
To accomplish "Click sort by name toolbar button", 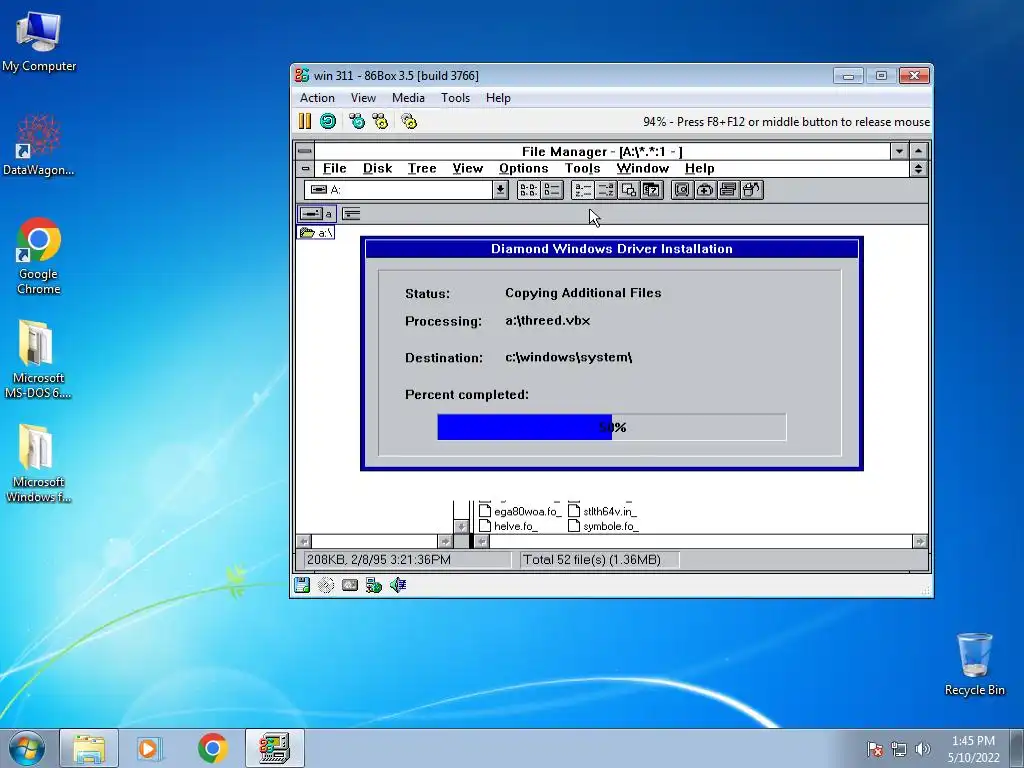I will 582,190.
